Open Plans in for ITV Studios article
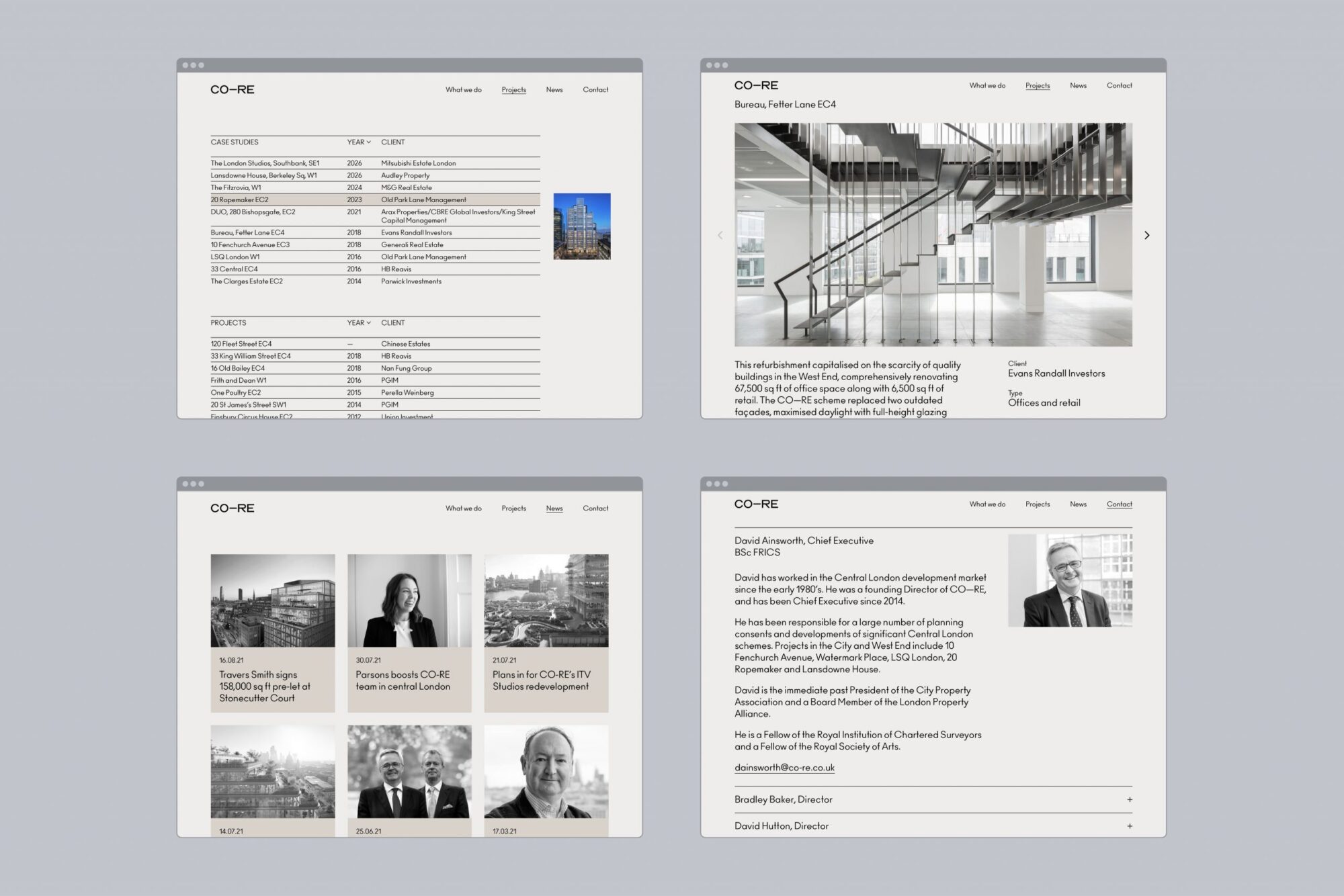This screenshot has height=896, width=1344. pyautogui.click(x=541, y=680)
